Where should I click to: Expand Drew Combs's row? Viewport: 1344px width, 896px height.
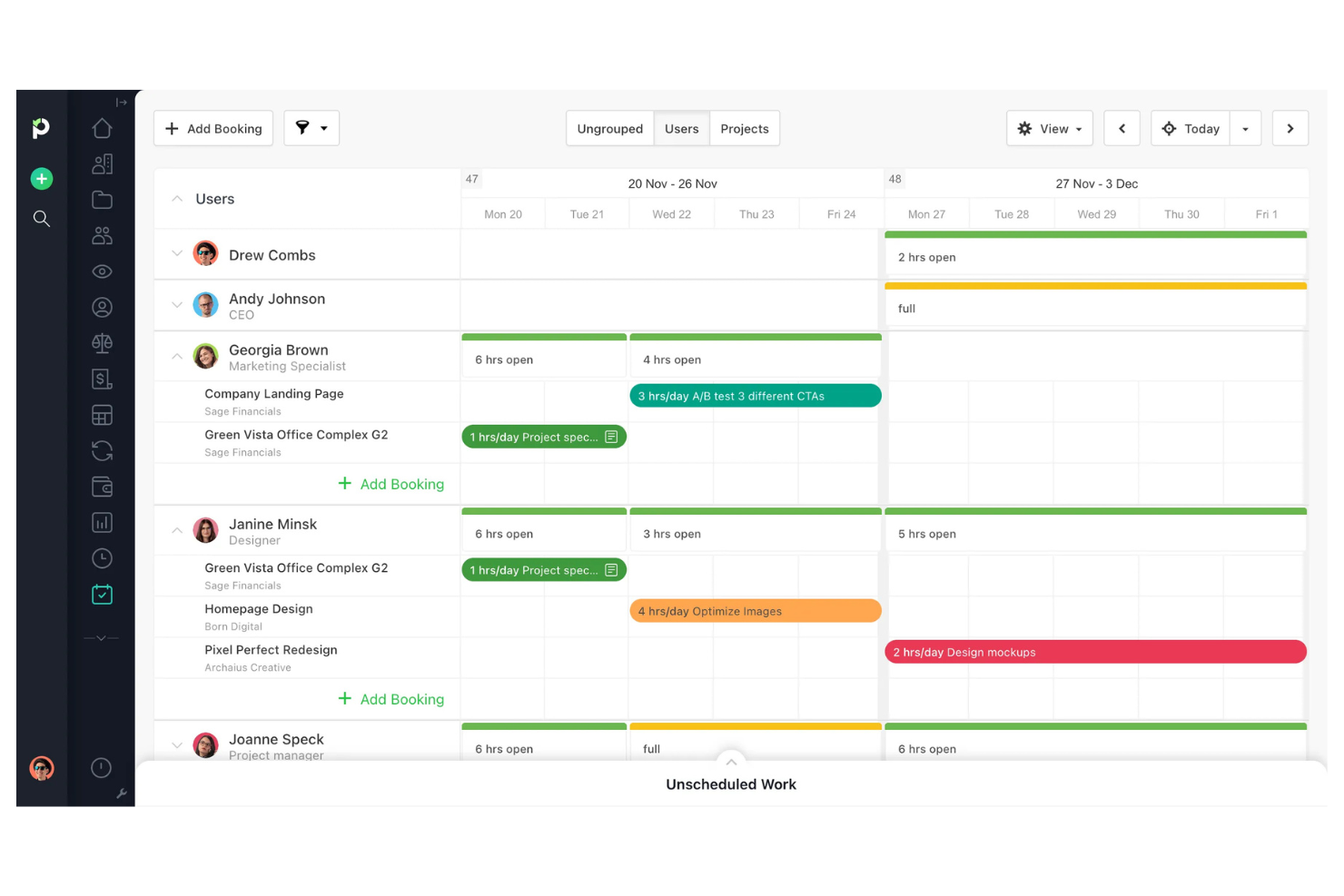(177, 254)
